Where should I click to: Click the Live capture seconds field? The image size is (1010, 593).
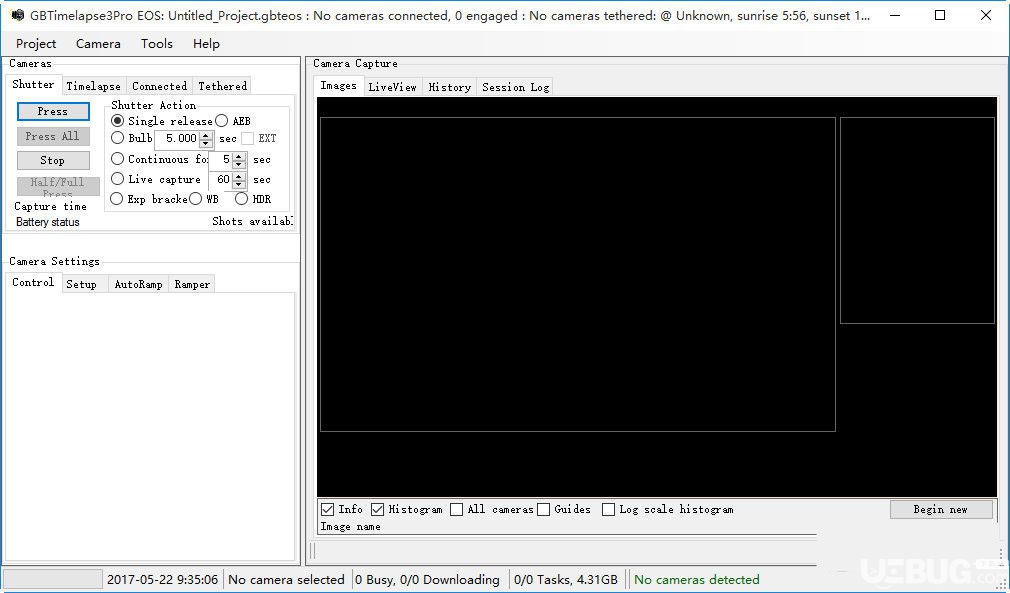[x=220, y=180]
